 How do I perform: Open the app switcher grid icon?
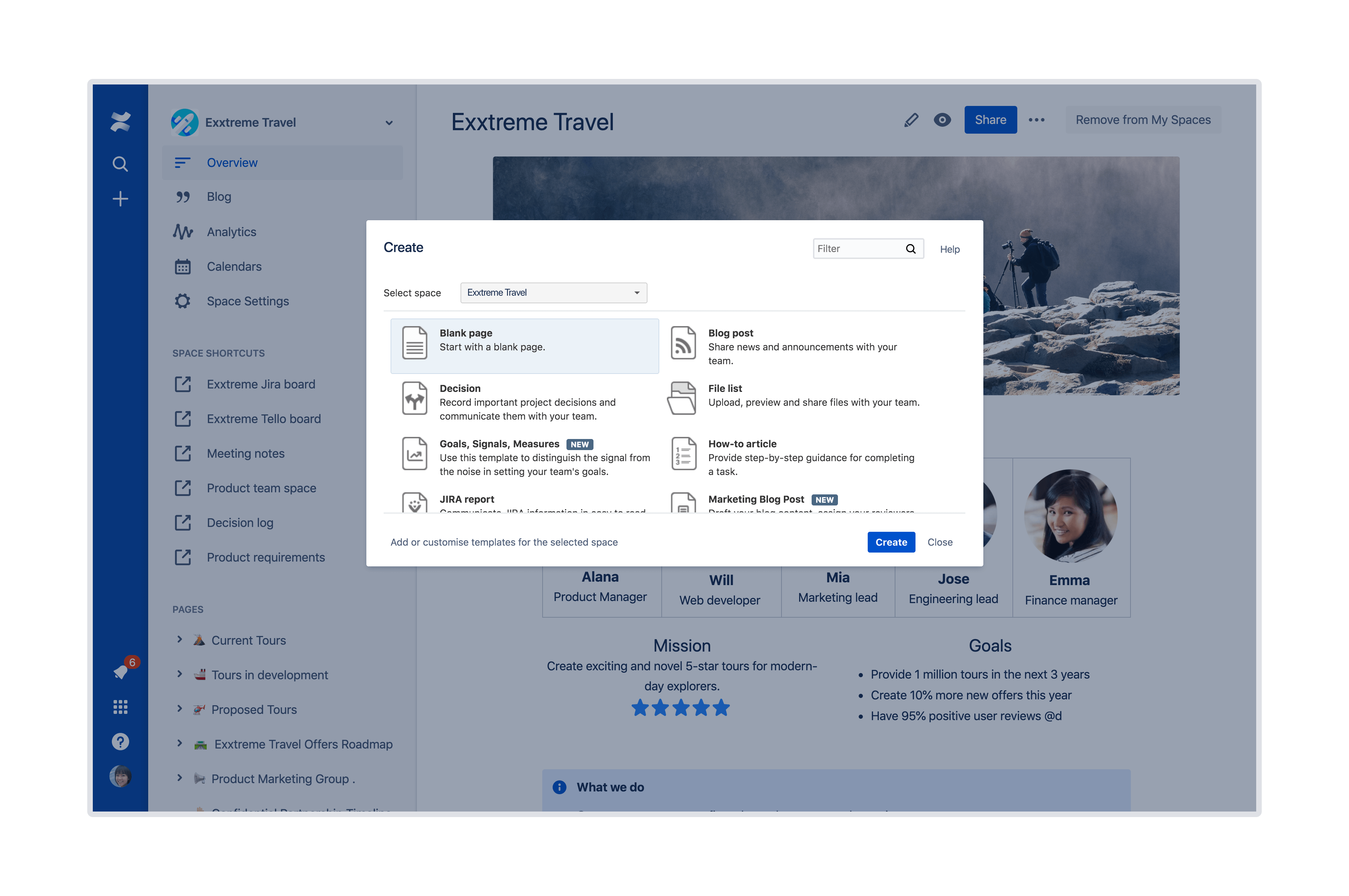coord(120,707)
